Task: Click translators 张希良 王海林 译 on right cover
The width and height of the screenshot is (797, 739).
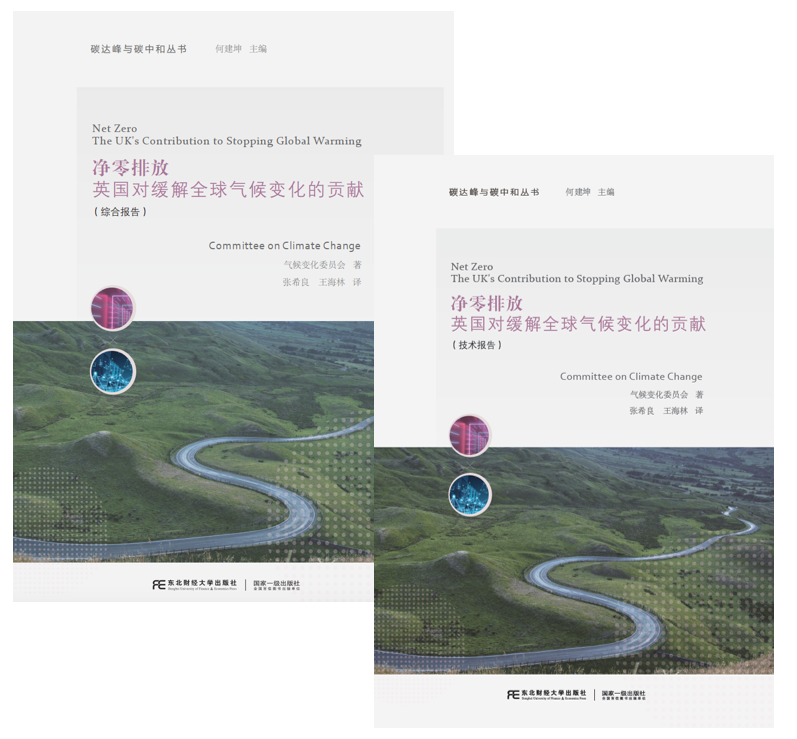Action: (x=666, y=411)
